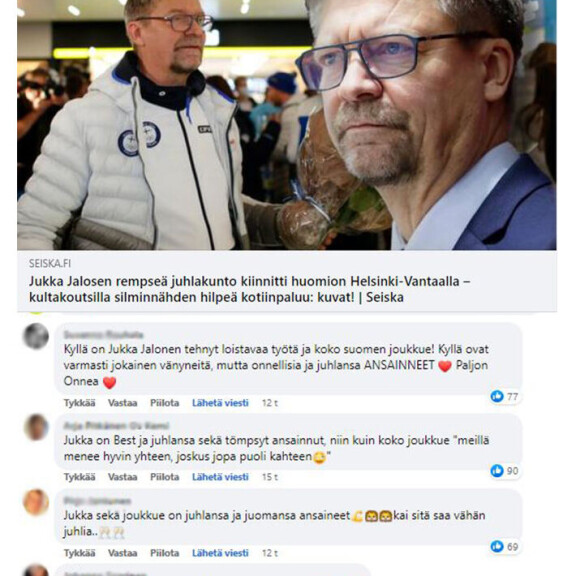The image size is (576, 576).
Task: Click Tykkää under the third comment
Action: click(x=79, y=553)
